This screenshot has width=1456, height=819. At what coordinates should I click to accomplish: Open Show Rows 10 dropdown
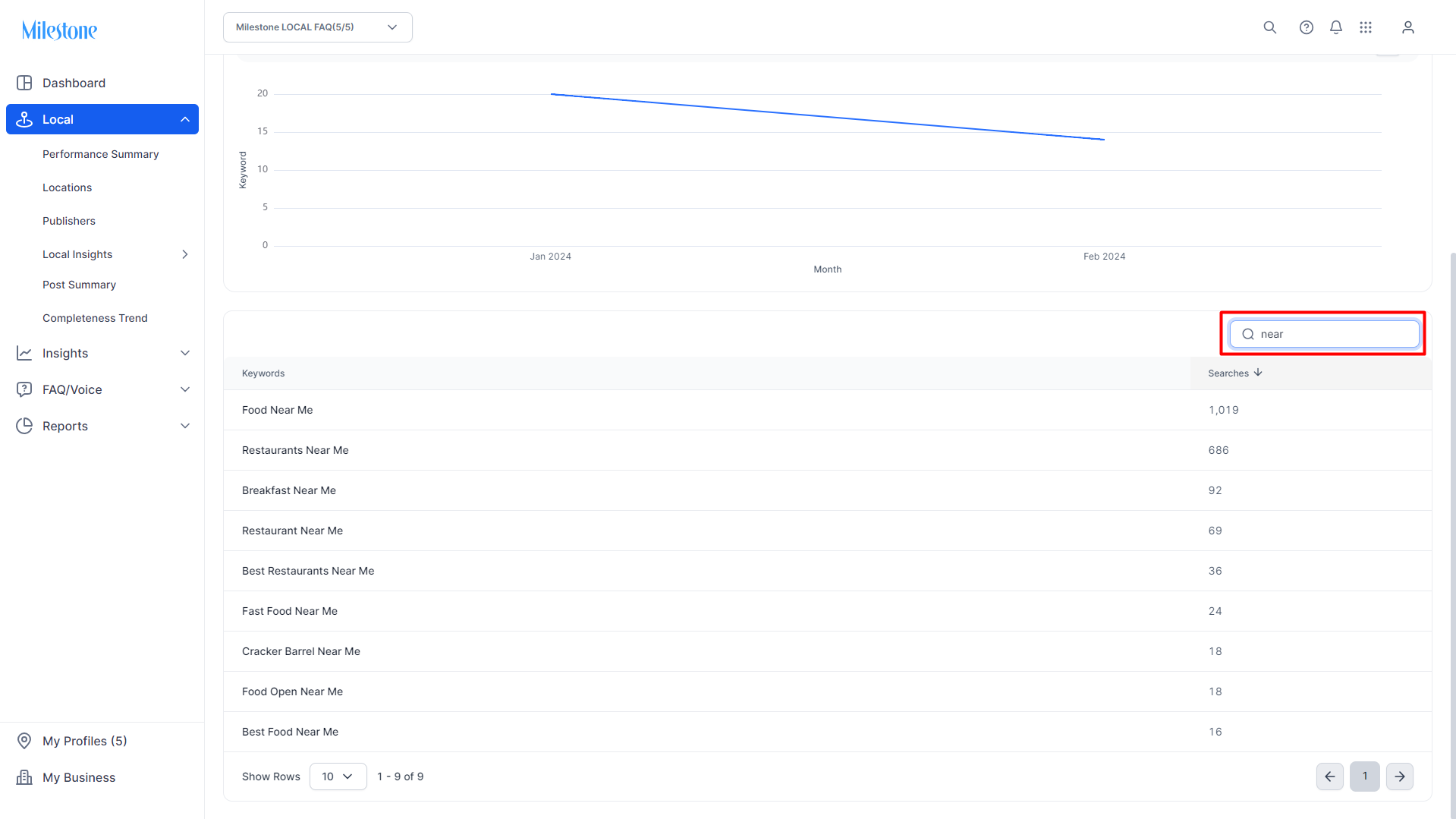(338, 776)
